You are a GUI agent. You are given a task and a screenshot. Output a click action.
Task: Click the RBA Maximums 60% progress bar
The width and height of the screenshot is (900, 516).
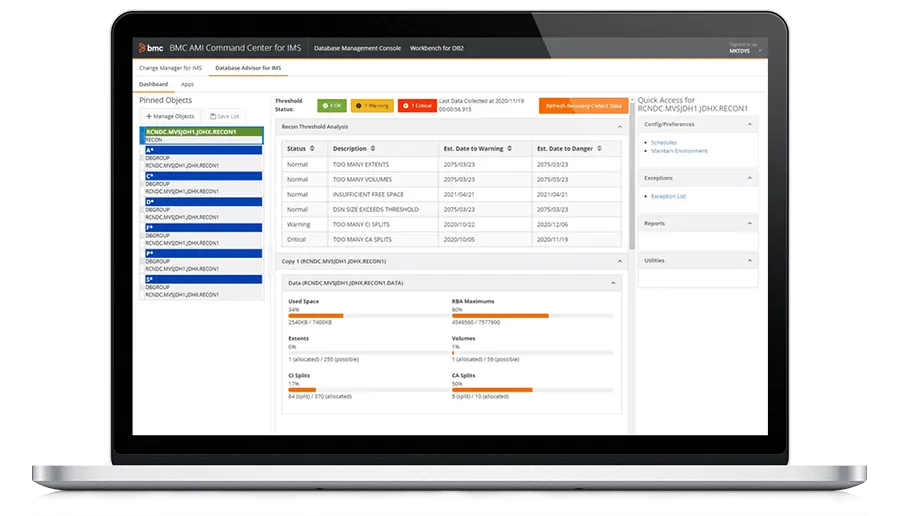tap(532, 316)
